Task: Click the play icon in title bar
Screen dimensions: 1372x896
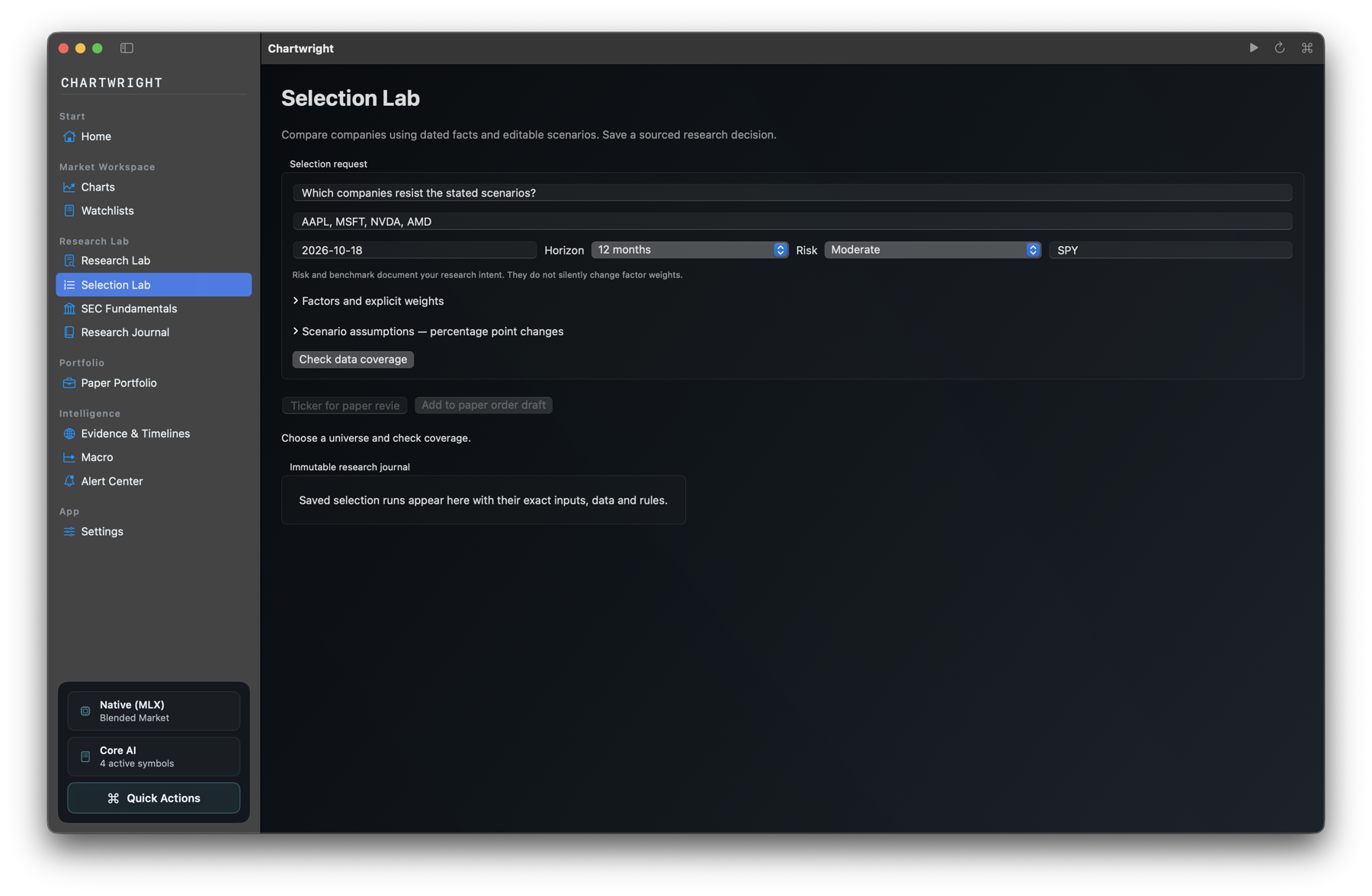Action: pos(1254,48)
